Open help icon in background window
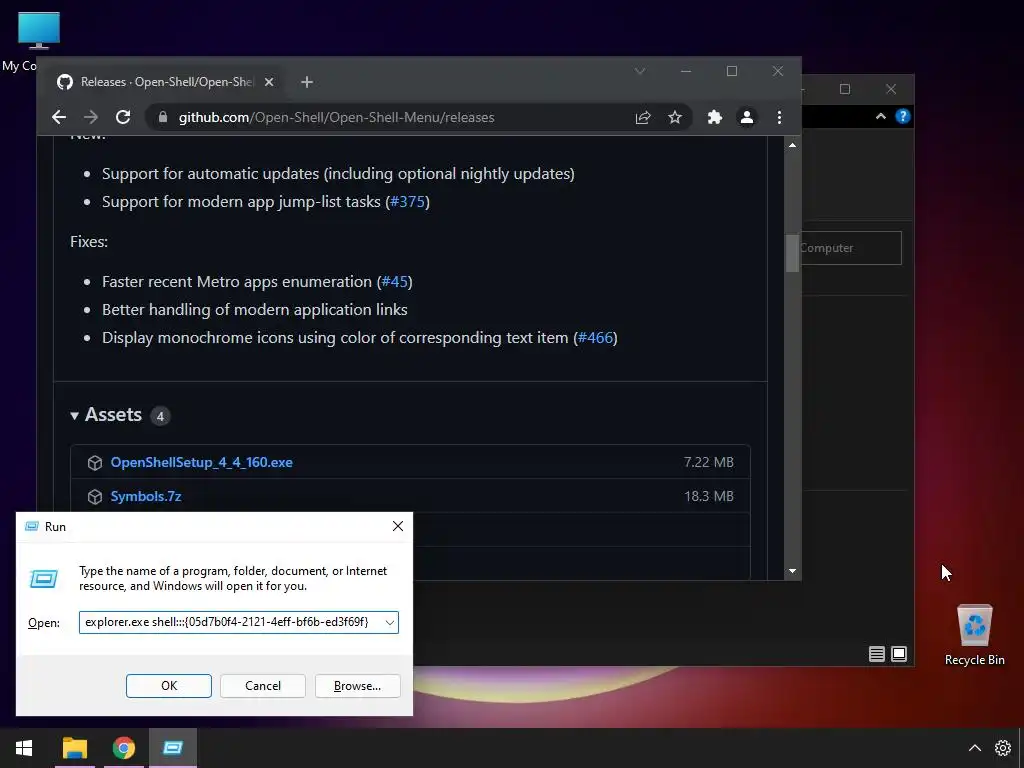The height and width of the screenshot is (768, 1024). pos(903,116)
